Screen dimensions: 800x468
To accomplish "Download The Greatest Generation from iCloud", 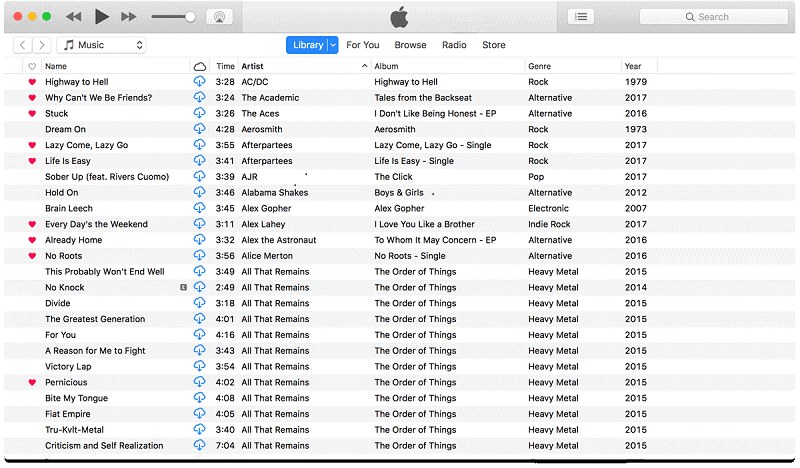I will [x=199, y=318].
